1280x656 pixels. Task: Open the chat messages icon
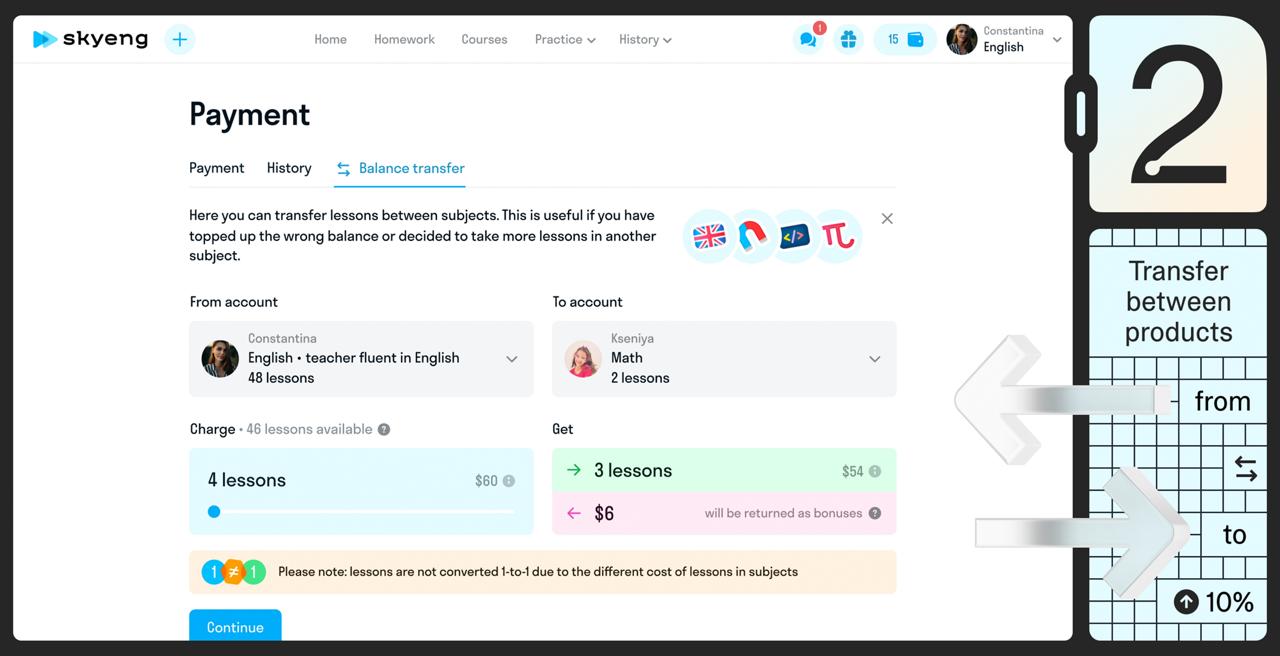(x=808, y=40)
